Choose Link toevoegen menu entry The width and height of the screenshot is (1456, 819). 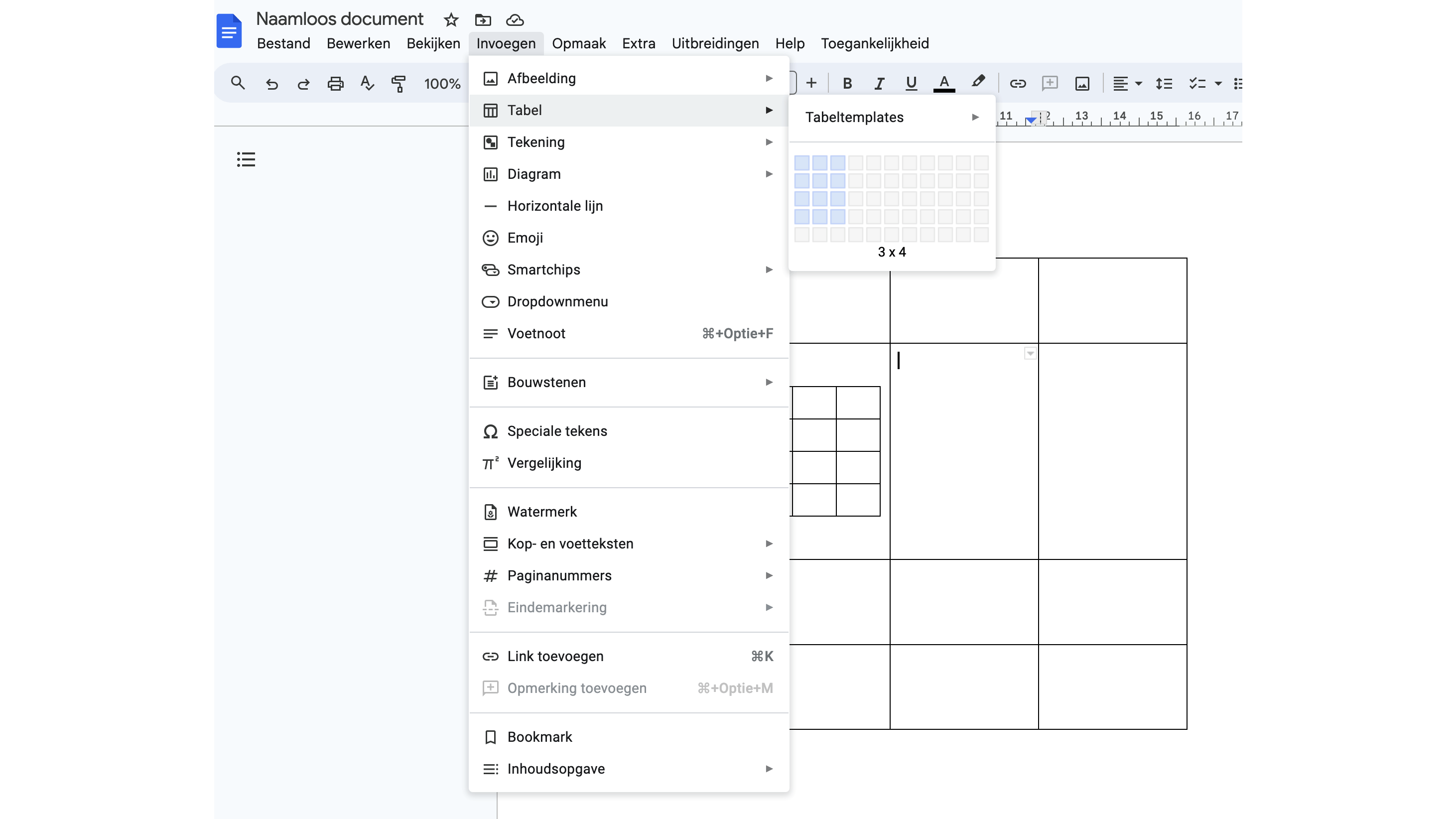pyautogui.click(x=555, y=656)
